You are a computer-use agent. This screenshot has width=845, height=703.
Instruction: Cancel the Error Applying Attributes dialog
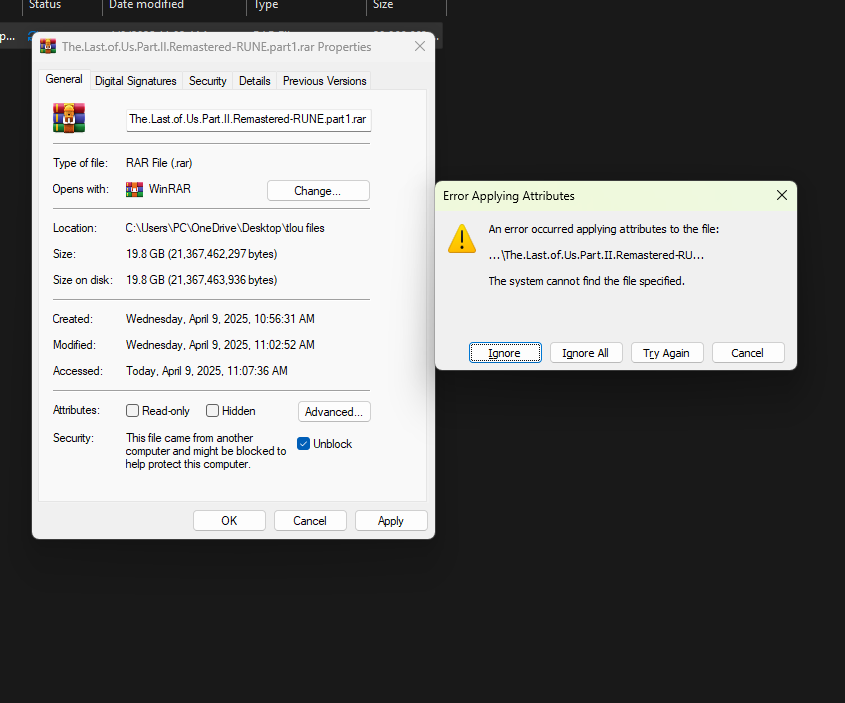pos(748,353)
